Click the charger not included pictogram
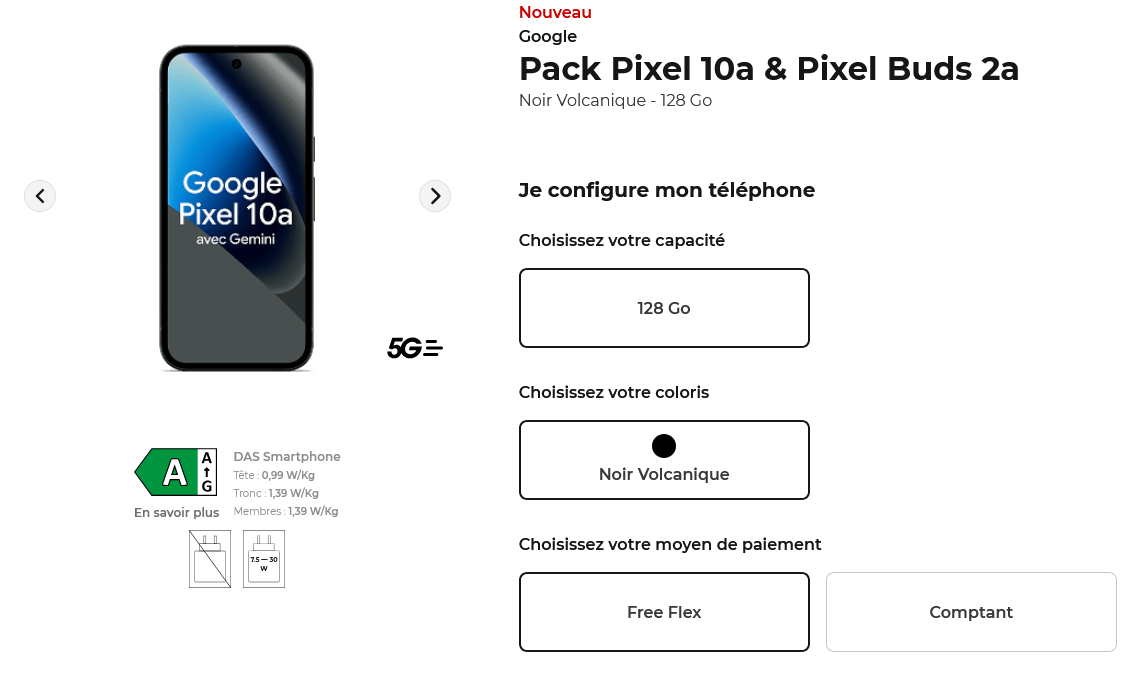Screen dimensions: 1142x678 click(210, 559)
